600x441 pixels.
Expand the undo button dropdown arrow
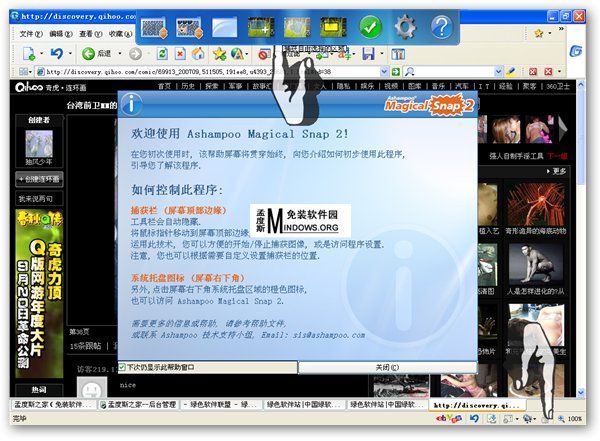(70, 54)
